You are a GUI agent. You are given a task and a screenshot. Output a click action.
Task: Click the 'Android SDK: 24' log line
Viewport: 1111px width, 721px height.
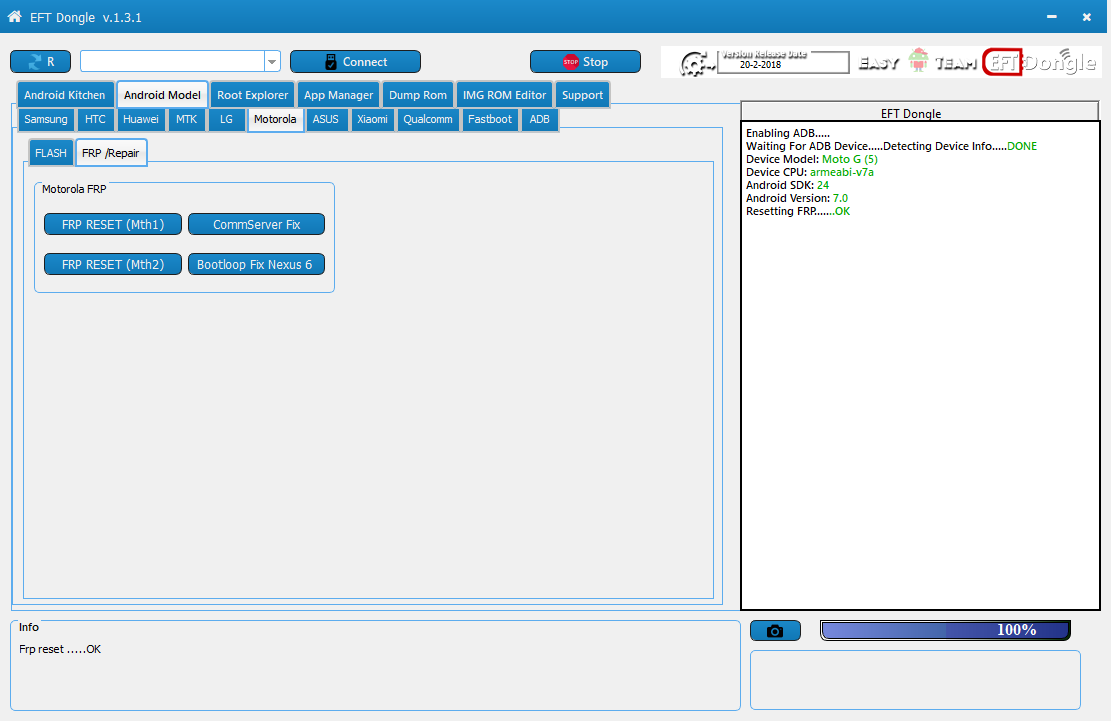pyautogui.click(x=787, y=186)
